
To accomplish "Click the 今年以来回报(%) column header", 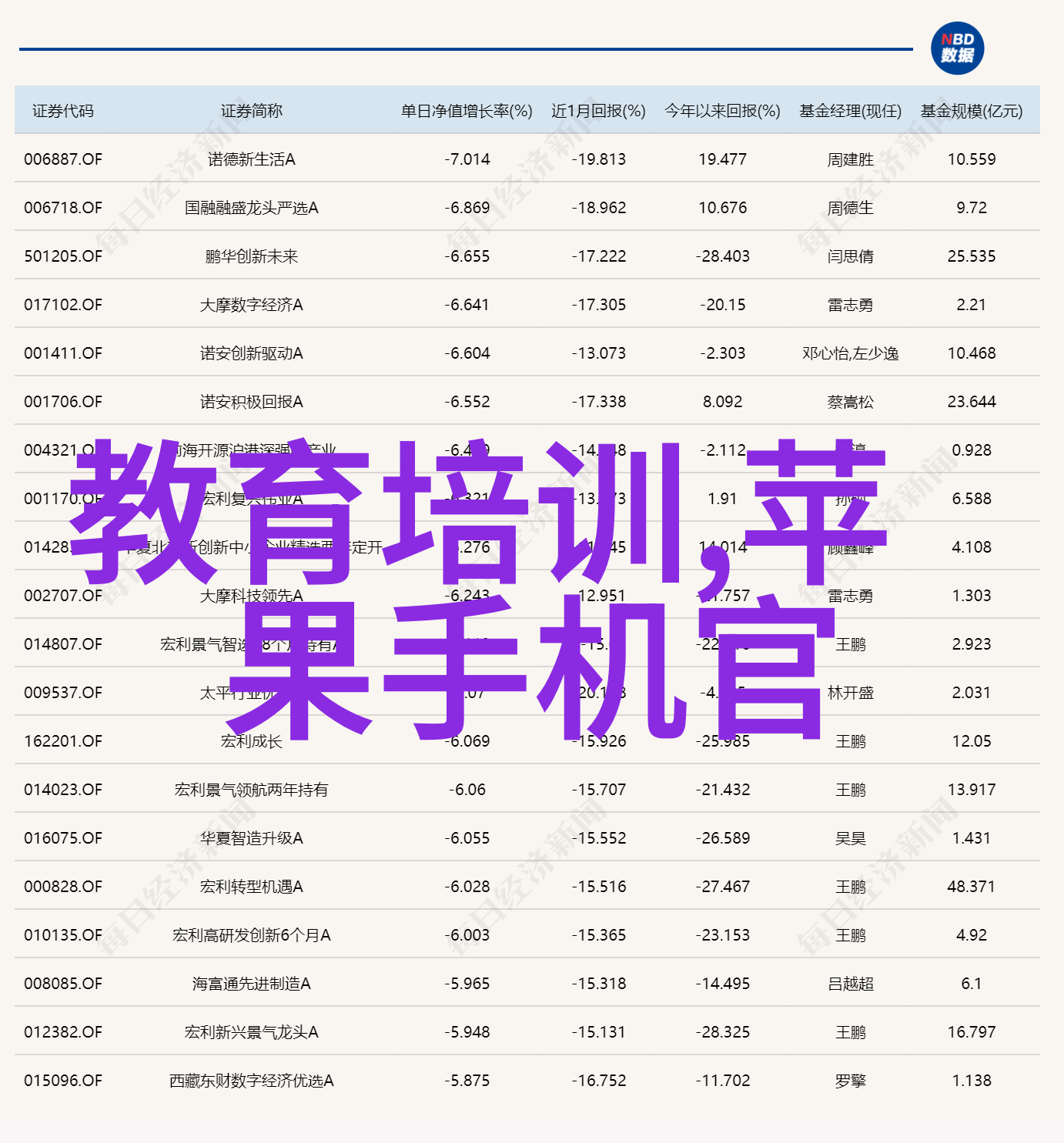I will [x=722, y=111].
